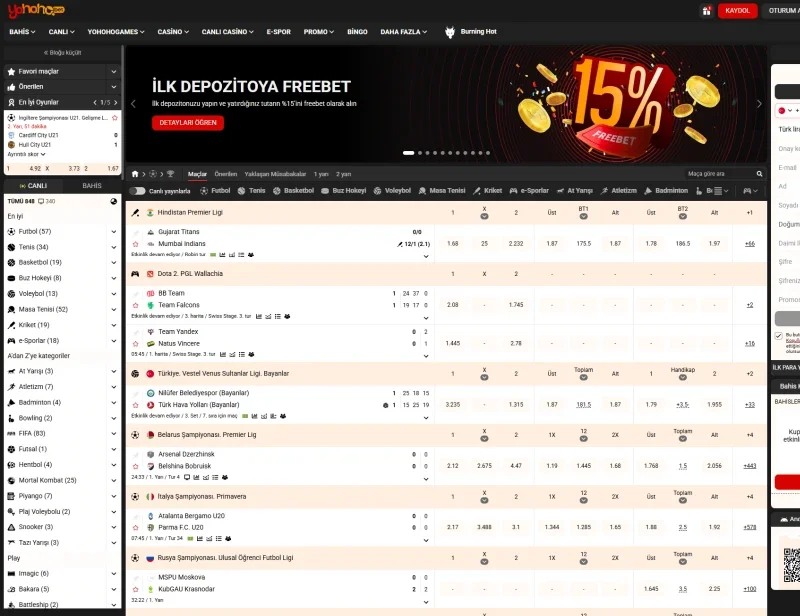Go to home breadcrumb icon
Screen dimensions: 800x616
135,174
